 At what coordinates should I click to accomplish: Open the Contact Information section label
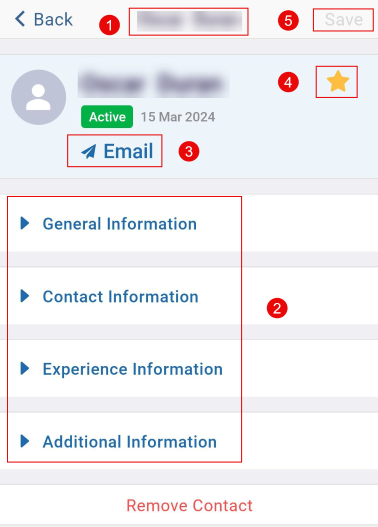click(x=120, y=296)
